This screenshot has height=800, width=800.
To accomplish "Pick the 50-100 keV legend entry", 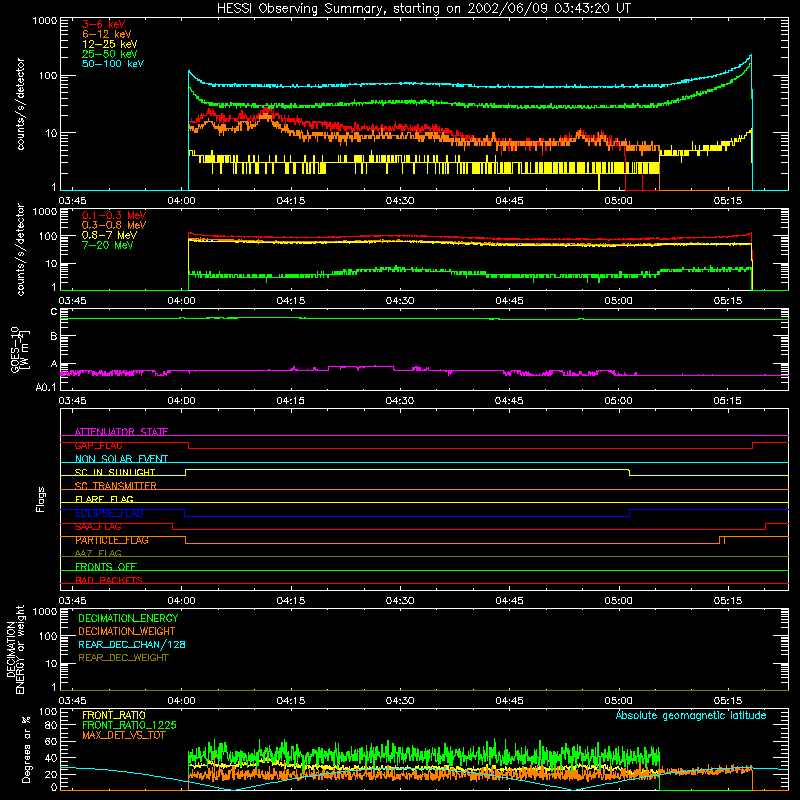I will pyautogui.click(x=113, y=64).
